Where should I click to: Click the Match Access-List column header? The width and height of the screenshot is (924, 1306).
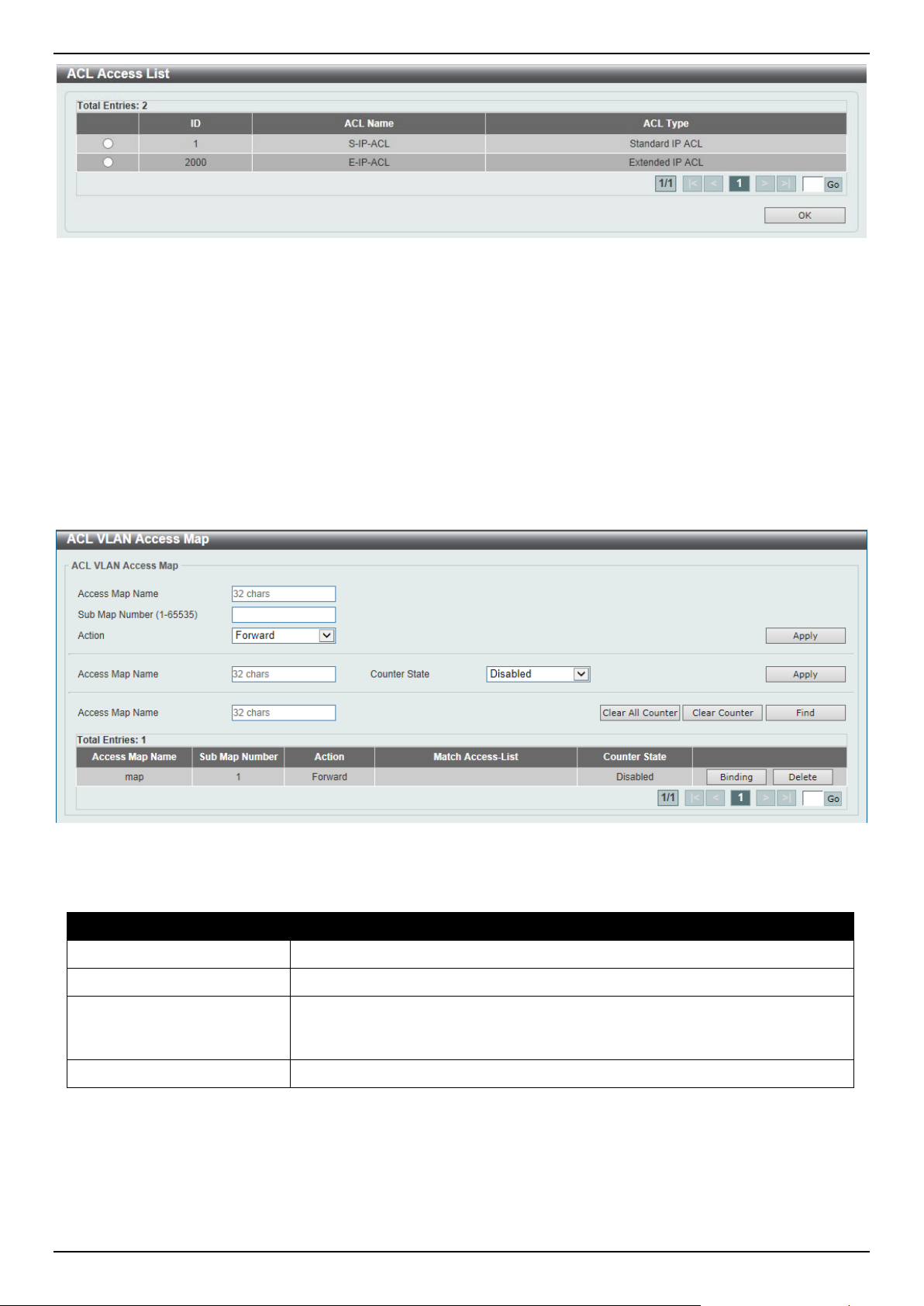pos(476,757)
